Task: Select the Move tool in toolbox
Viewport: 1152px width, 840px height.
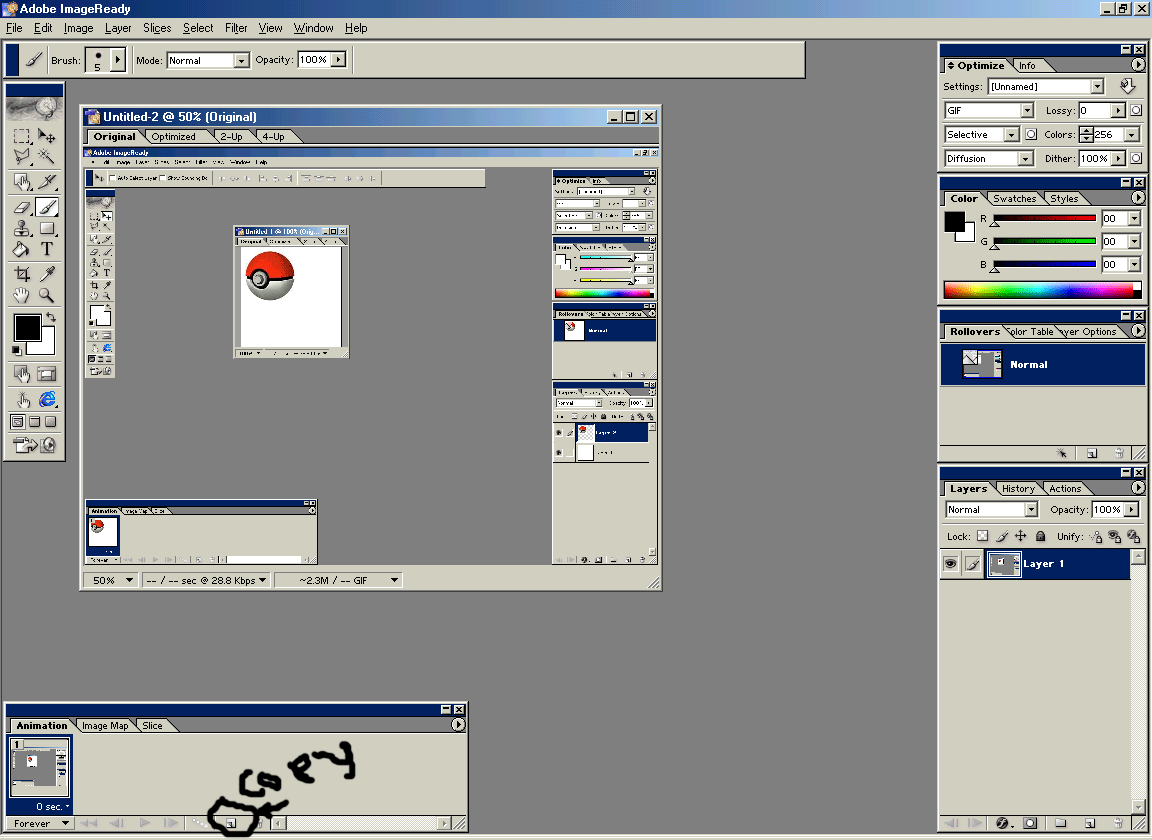Action: tap(46, 136)
